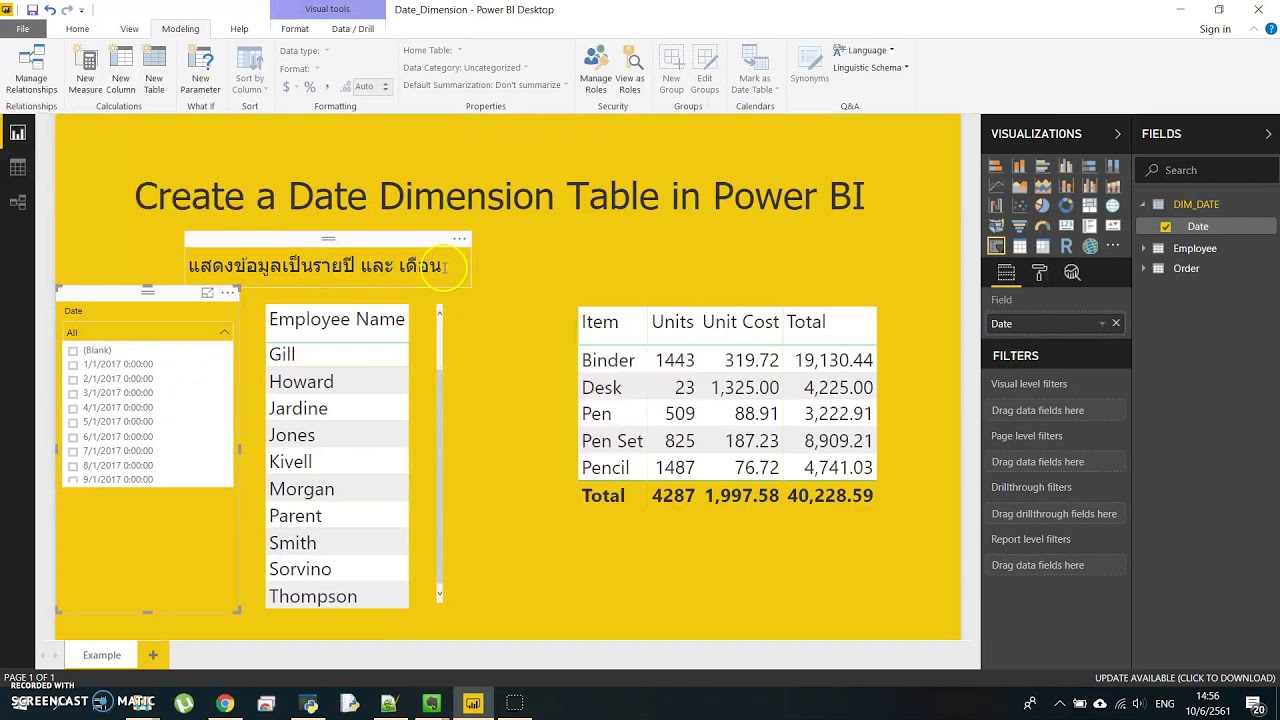Viewport: 1280px width, 720px height.
Task: Check the 1/1/2017 slicer checkbox
Action: click(73, 365)
